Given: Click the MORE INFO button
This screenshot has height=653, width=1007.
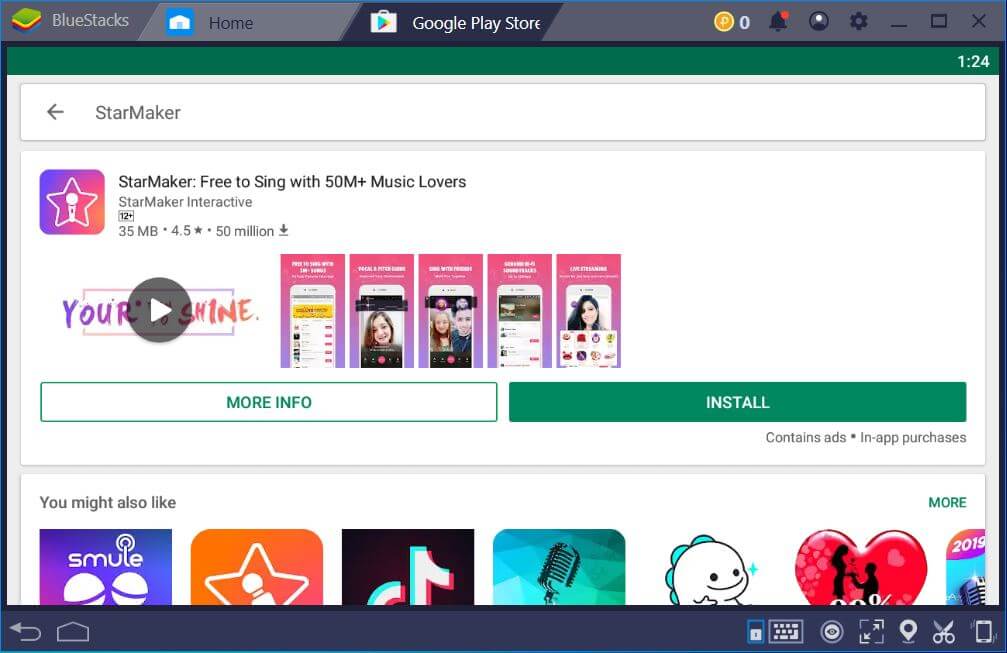Looking at the screenshot, I should [268, 402].
